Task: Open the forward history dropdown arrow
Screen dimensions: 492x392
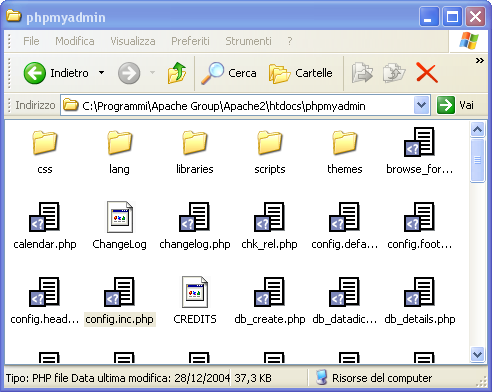Action: [152, 73]
